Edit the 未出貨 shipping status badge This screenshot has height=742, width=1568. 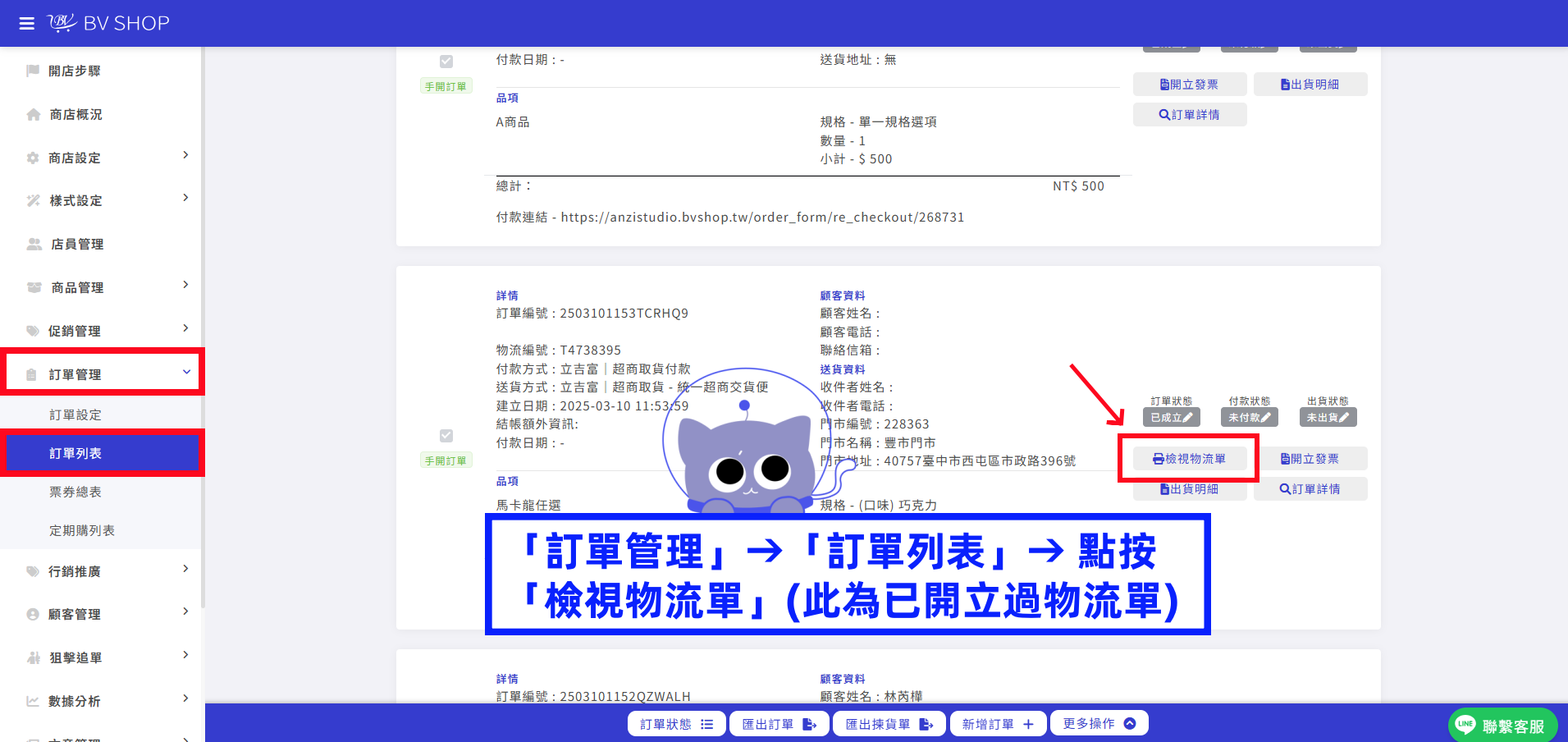pos(1328,418)
